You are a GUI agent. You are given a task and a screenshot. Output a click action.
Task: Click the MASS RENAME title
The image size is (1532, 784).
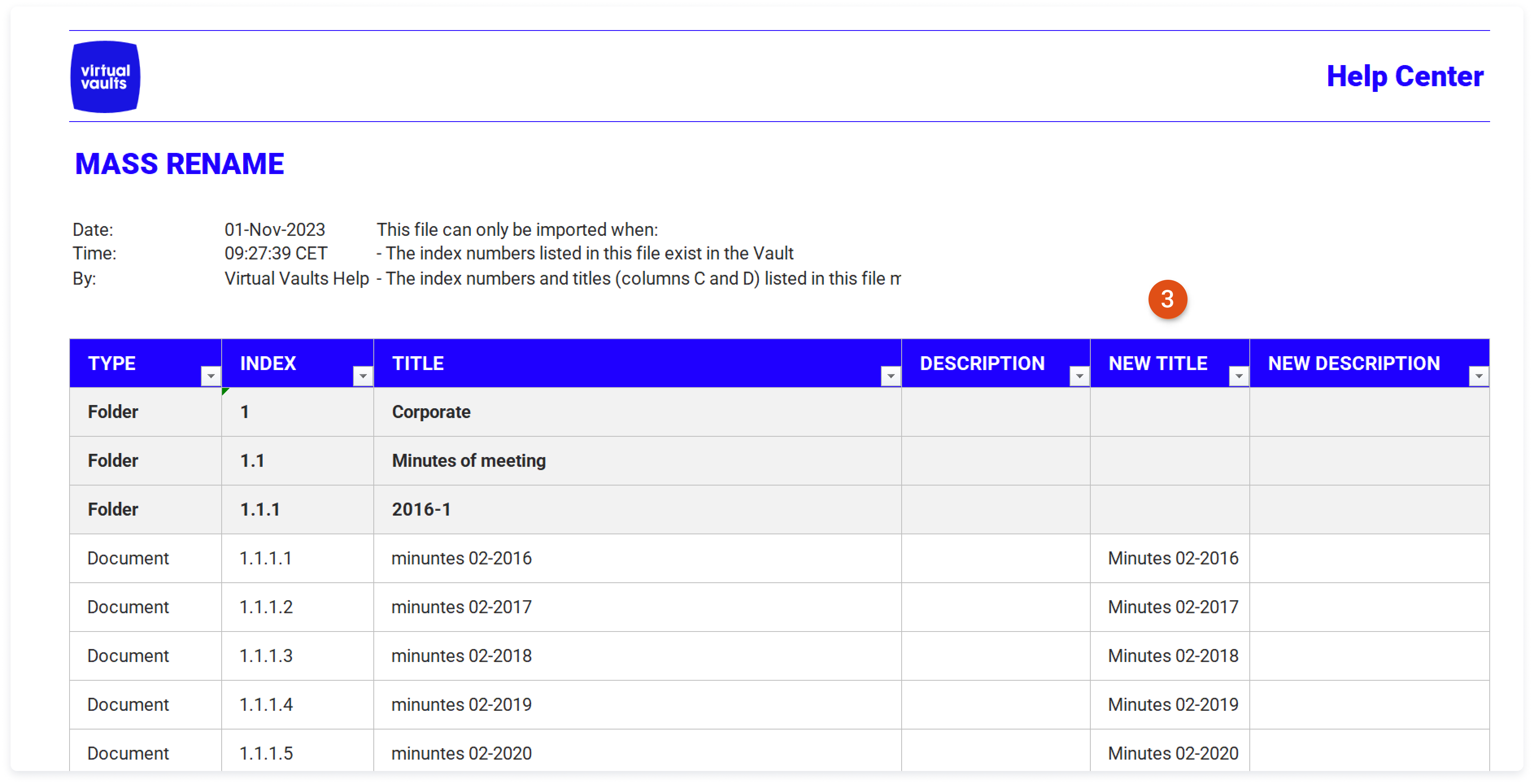click(180, 163)
